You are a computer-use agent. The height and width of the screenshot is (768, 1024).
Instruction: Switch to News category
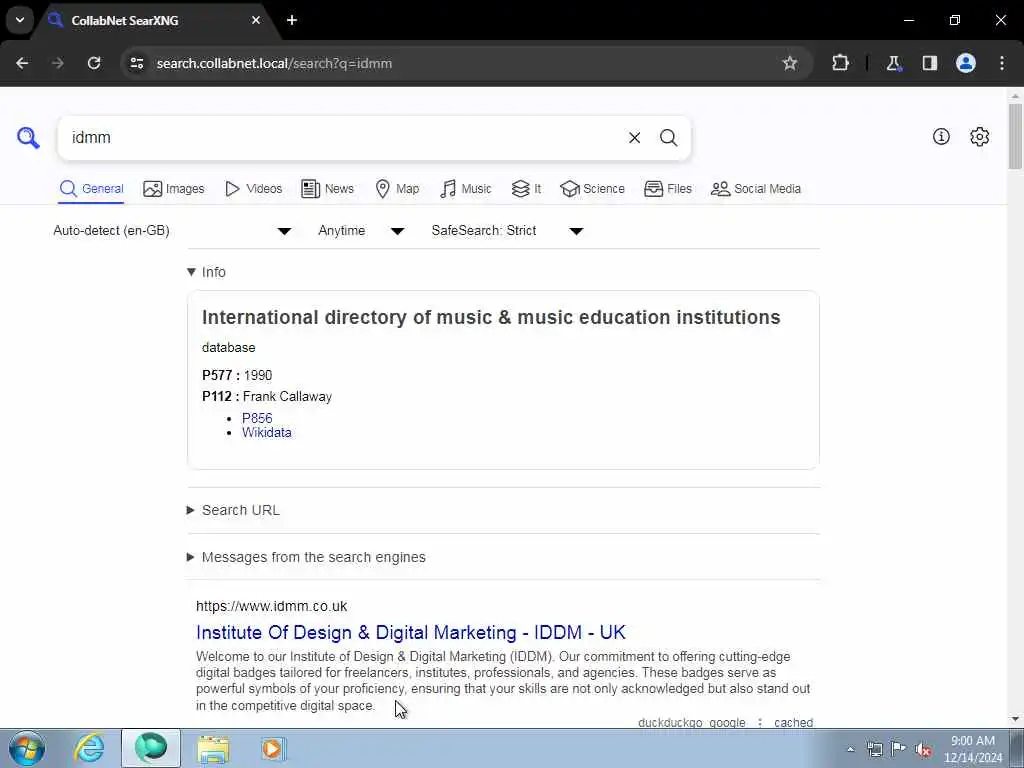327,189
